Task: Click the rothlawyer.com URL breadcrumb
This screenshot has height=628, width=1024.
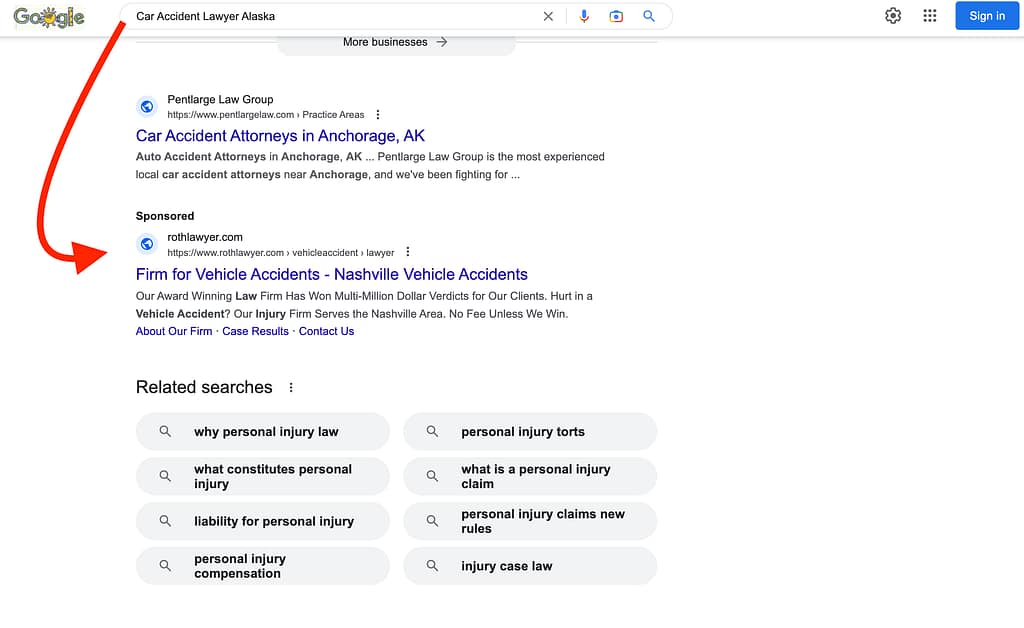Action: pos(281,253)
